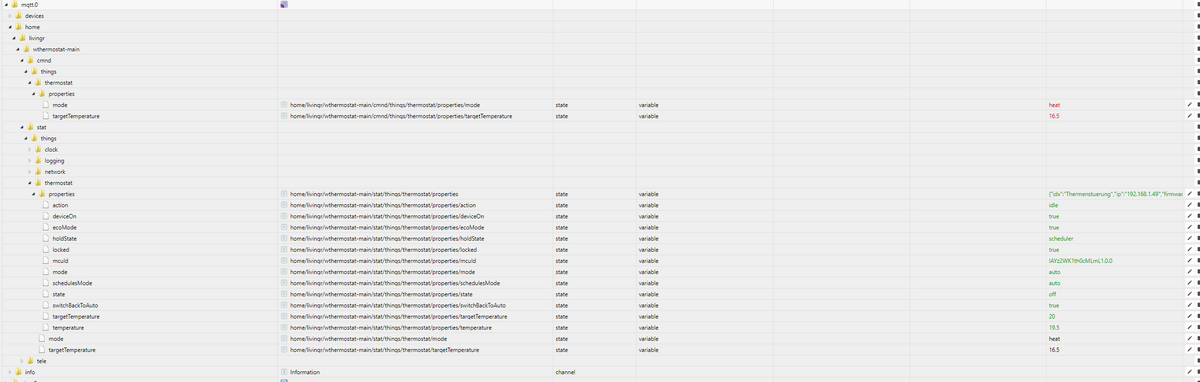Screen dimensions: 1200x382
Task: Click edit pencil for the switchBackToAuto row
Action: pos(1189,305)
